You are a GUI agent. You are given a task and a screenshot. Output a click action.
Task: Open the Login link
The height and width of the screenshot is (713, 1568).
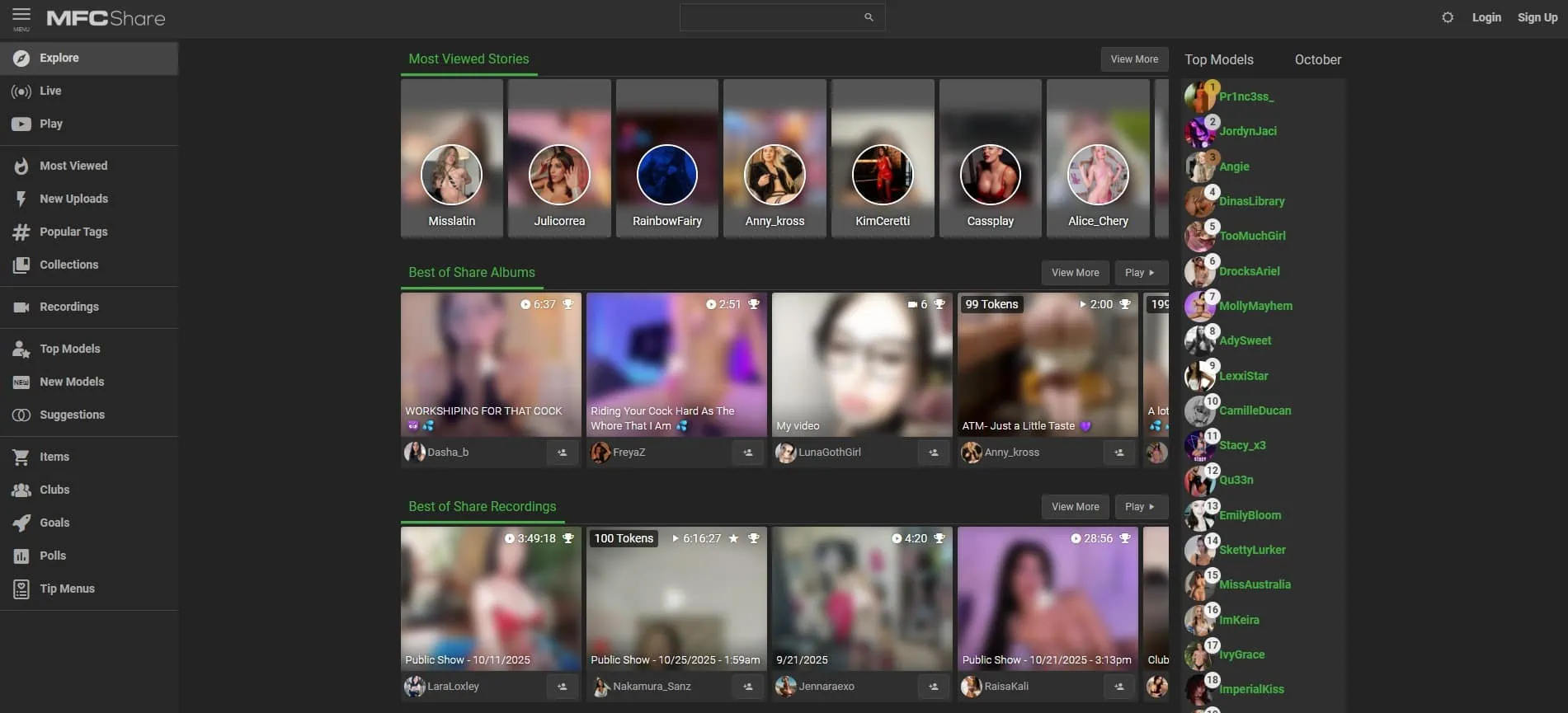1486,17
